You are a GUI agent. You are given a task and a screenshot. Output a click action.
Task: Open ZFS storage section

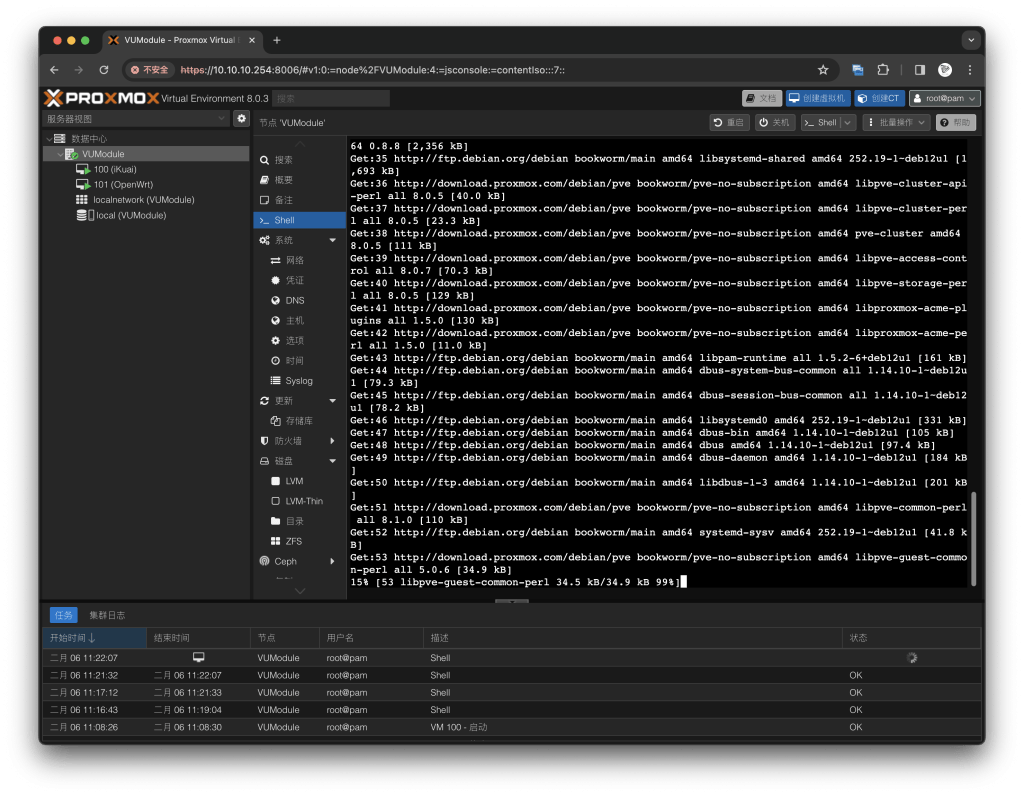pyautogui.click(x=293, y=541)
